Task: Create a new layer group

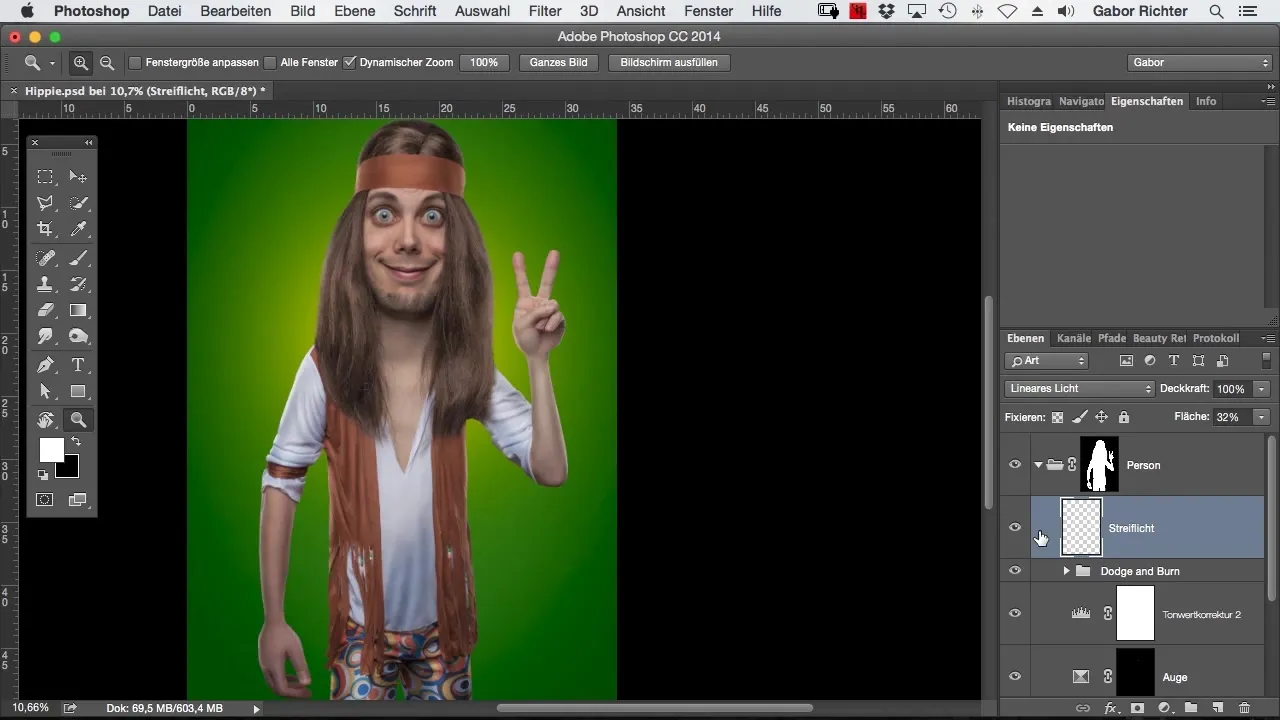Action: [x=1191, y=708]
